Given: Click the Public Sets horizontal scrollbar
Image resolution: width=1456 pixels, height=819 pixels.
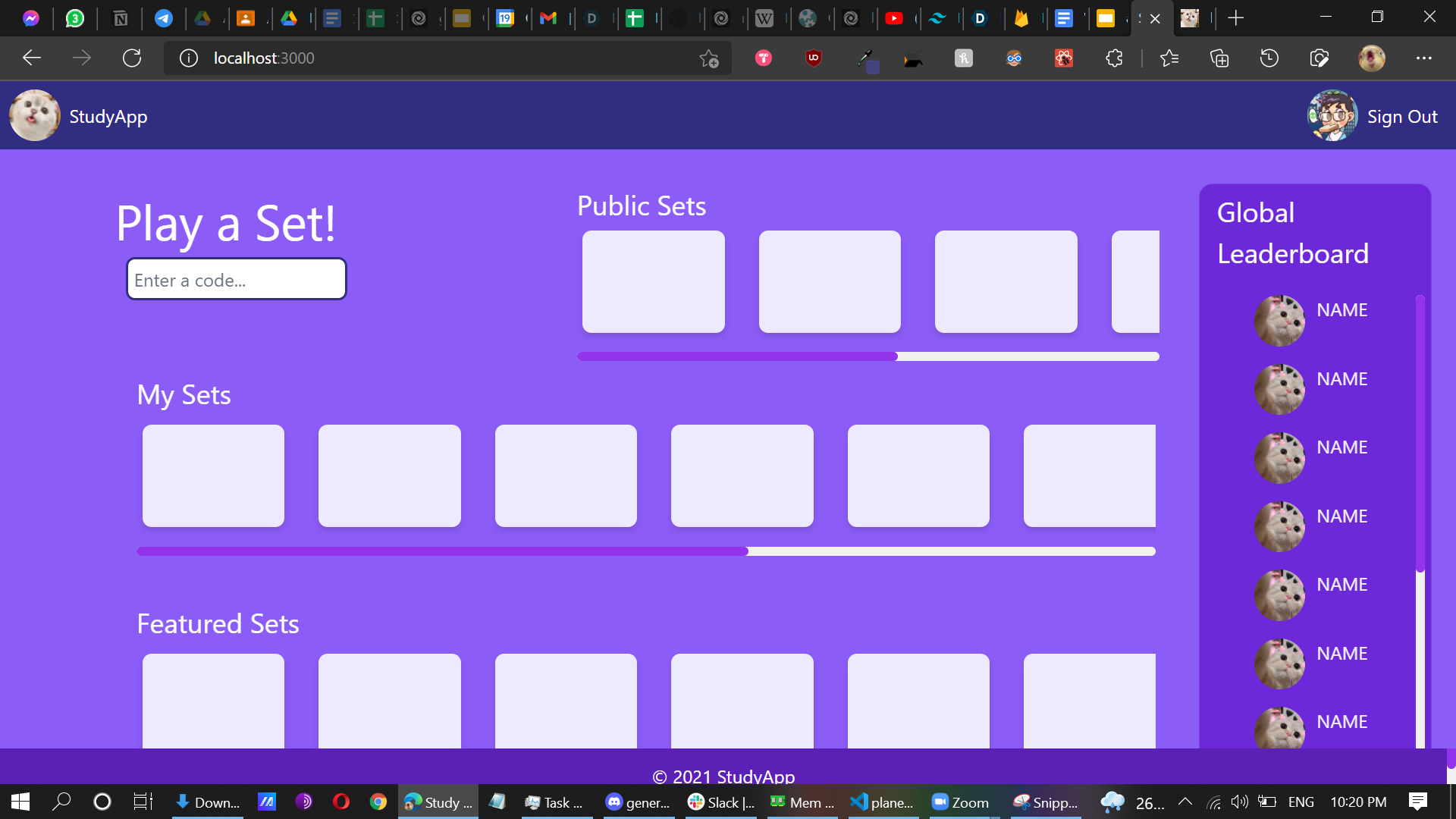Looking at the screenshot, I should (737, 356).
